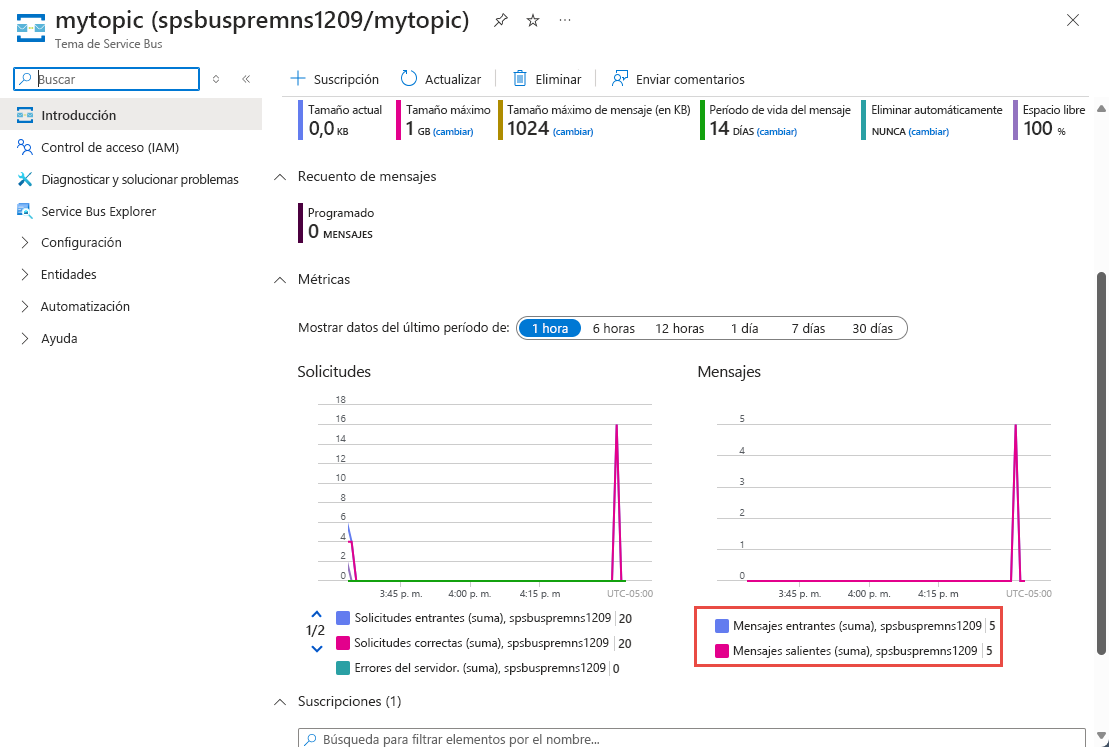Click the plus icon for Suscripción
The height and width of the screenshot is (747, 1109).
[x=298, y=79]
